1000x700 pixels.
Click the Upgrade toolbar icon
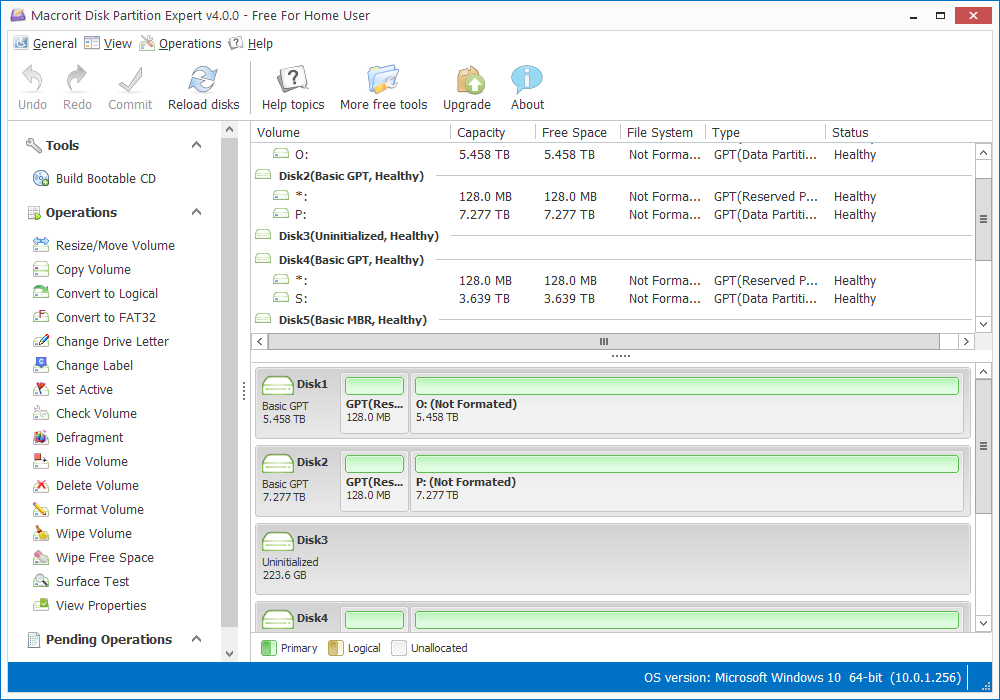coord(467,88)
